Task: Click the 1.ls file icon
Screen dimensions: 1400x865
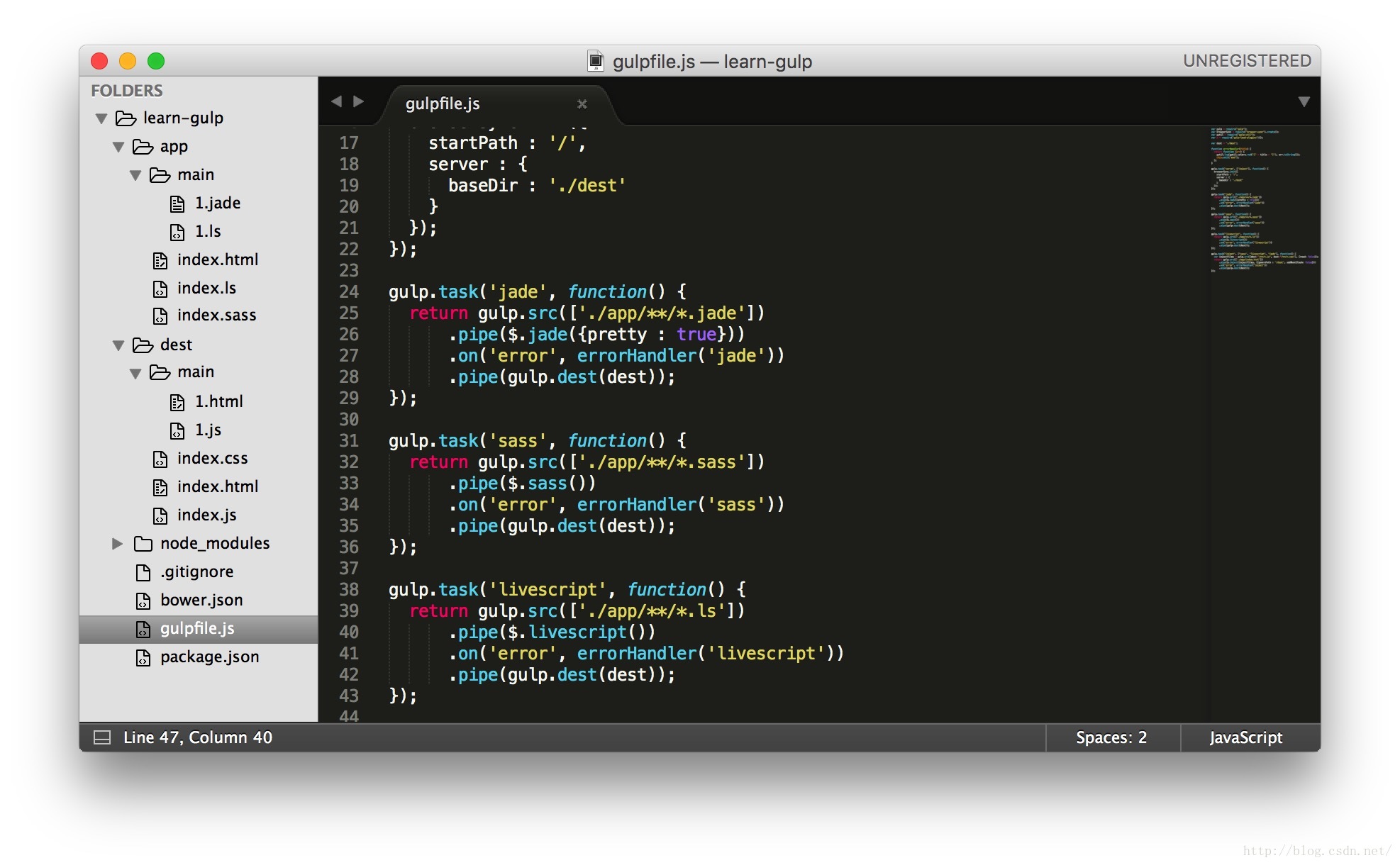Action: point(177,232)
